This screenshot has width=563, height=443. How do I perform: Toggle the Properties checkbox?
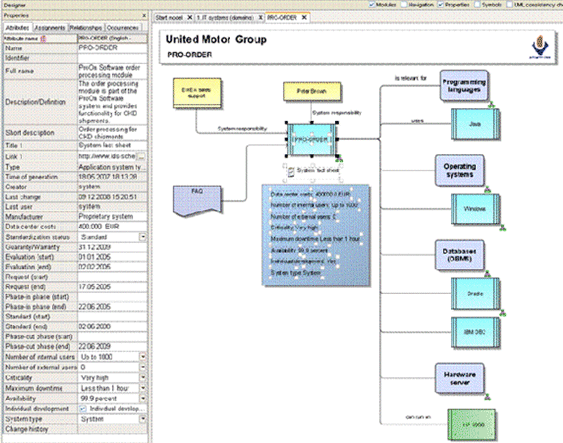[441, 4]
